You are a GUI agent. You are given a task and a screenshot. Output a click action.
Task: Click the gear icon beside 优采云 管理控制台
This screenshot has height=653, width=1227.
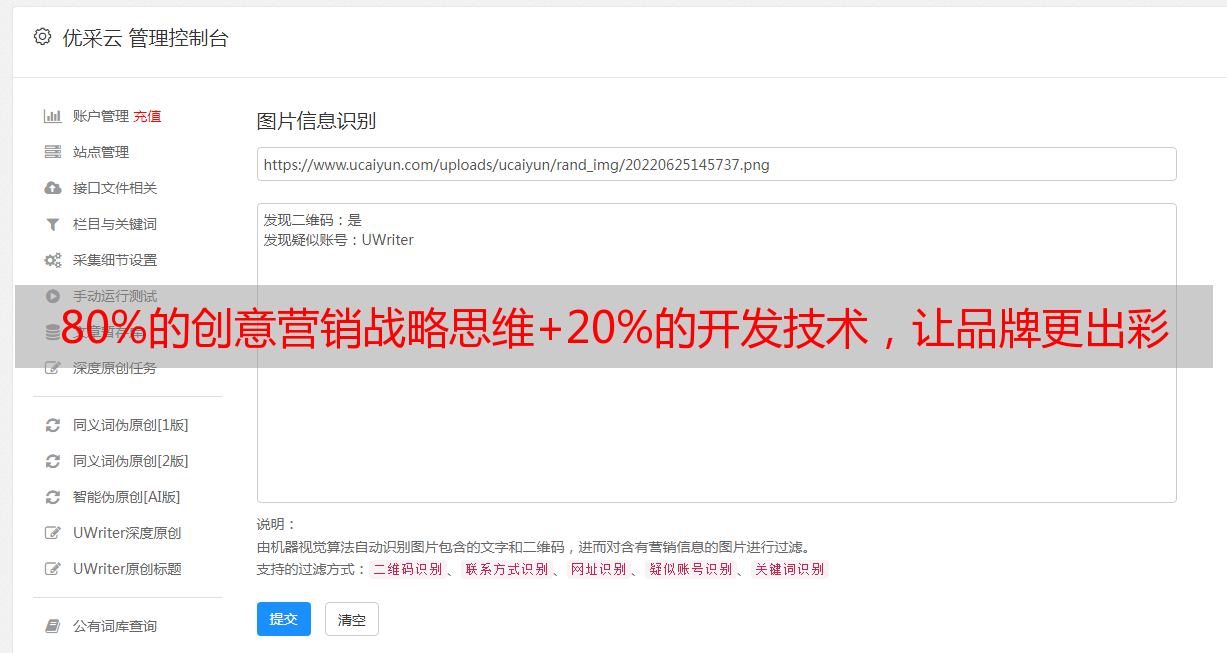pyautogui.click(x=42, y=37)
